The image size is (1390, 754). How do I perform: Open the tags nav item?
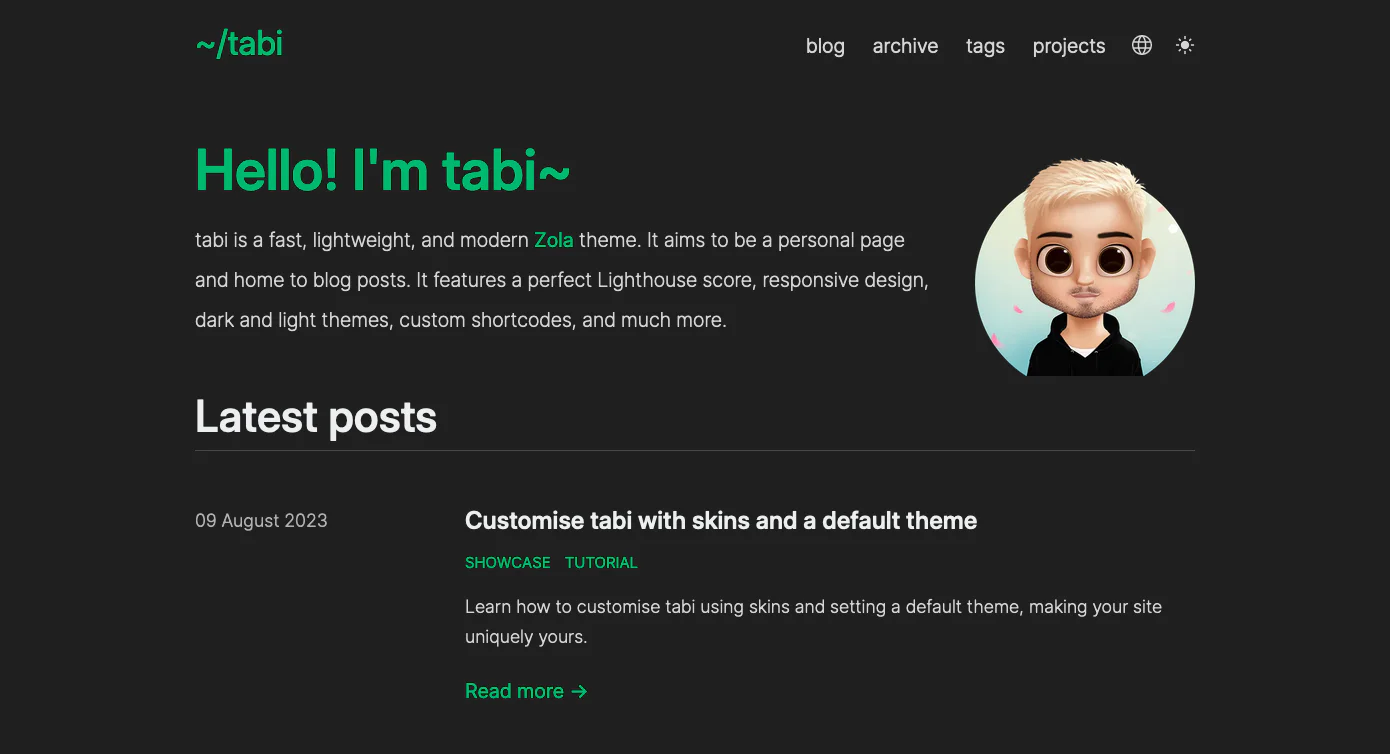click(985, 46)
